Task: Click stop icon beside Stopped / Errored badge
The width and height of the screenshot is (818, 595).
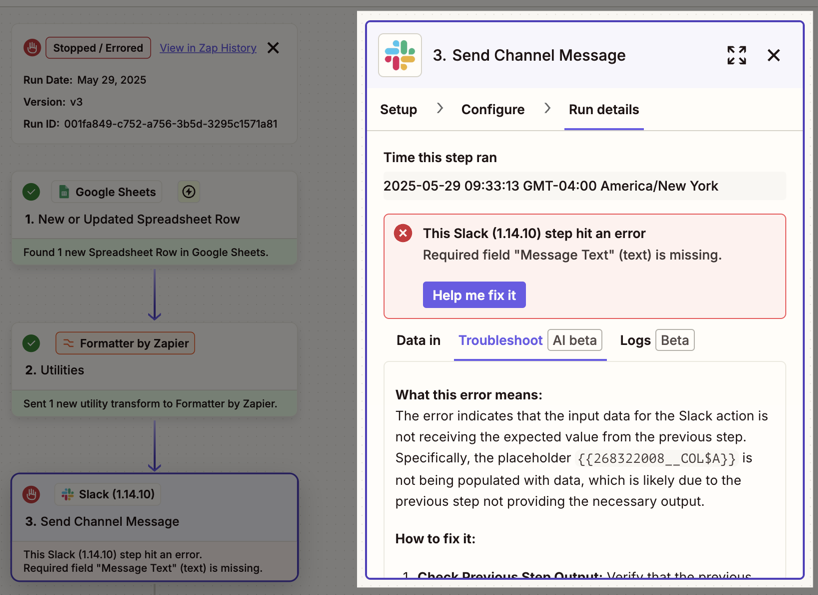Action: coord(32,48)
